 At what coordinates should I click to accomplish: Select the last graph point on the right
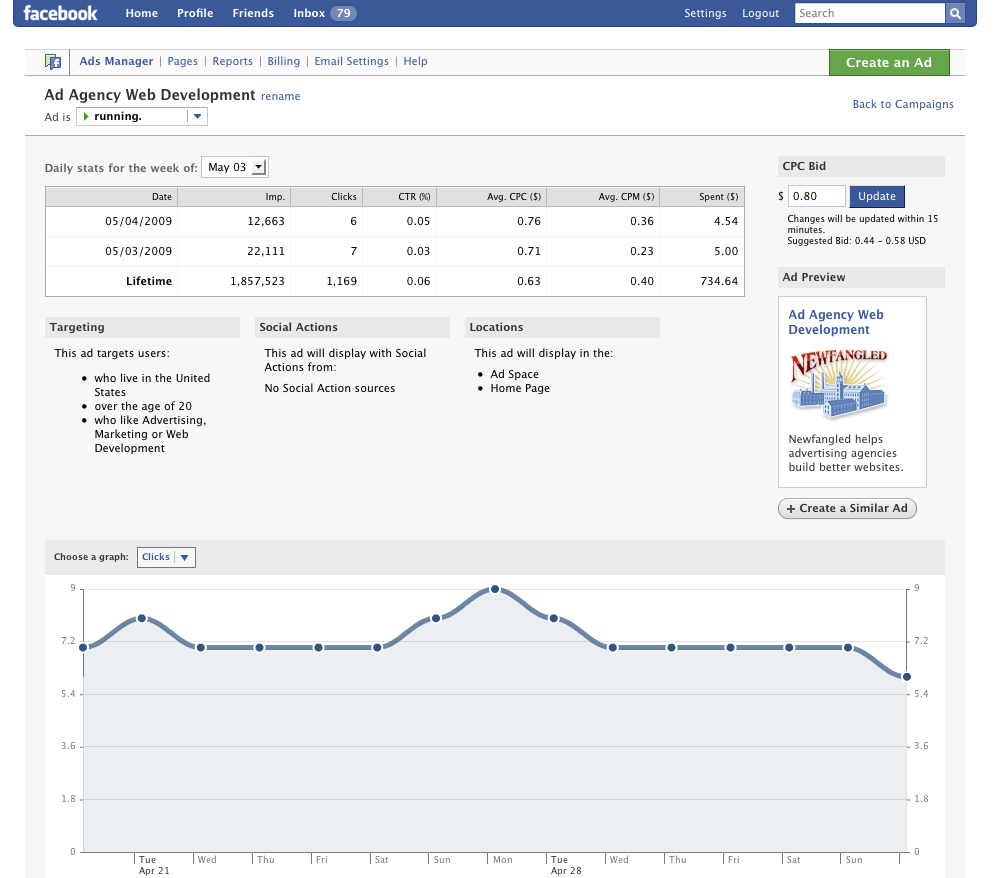[907, 677]
